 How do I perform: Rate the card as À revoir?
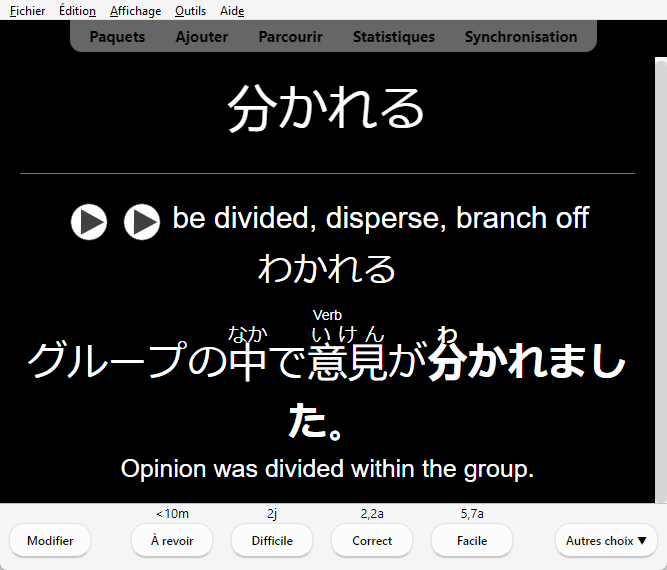point(172,541)
